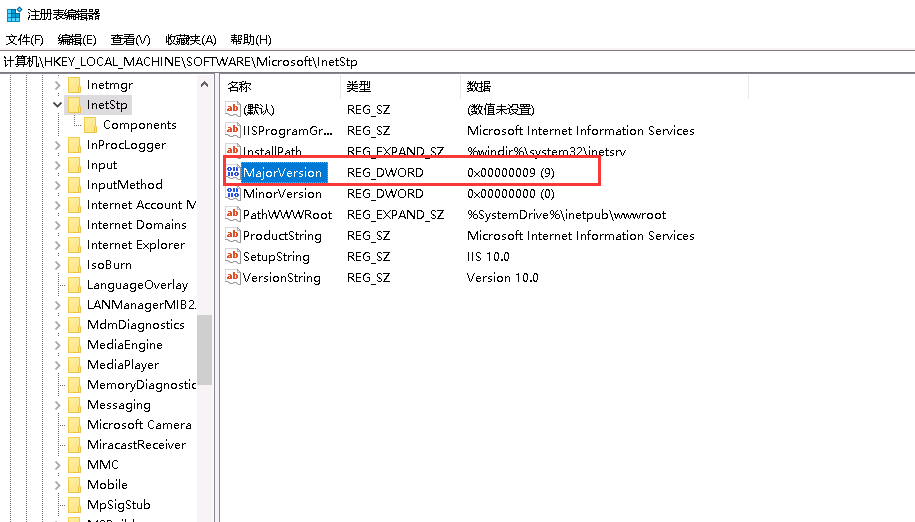The height and width of the screenshot is (522, 915).
Task: Expand the Inetmgr registry key
Action: pyautogui.click(x=58, y=85)
